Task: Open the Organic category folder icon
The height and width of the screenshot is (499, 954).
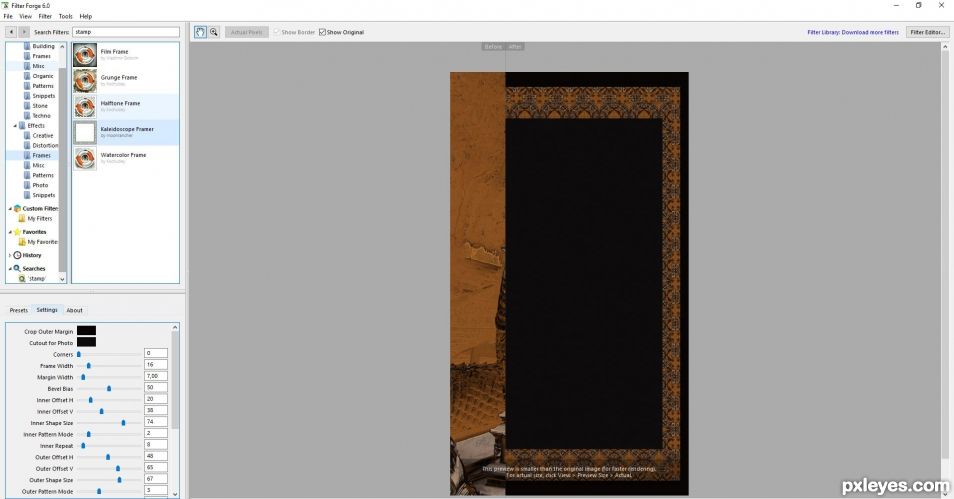Action: click(x=27, y=76)
